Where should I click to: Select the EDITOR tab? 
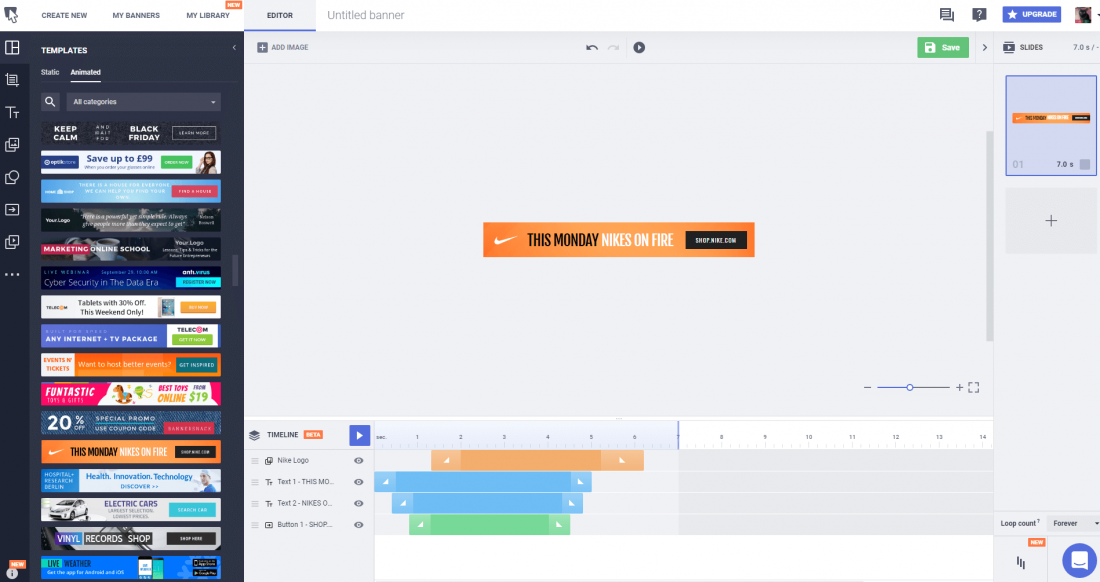click(x=280, y=15)
